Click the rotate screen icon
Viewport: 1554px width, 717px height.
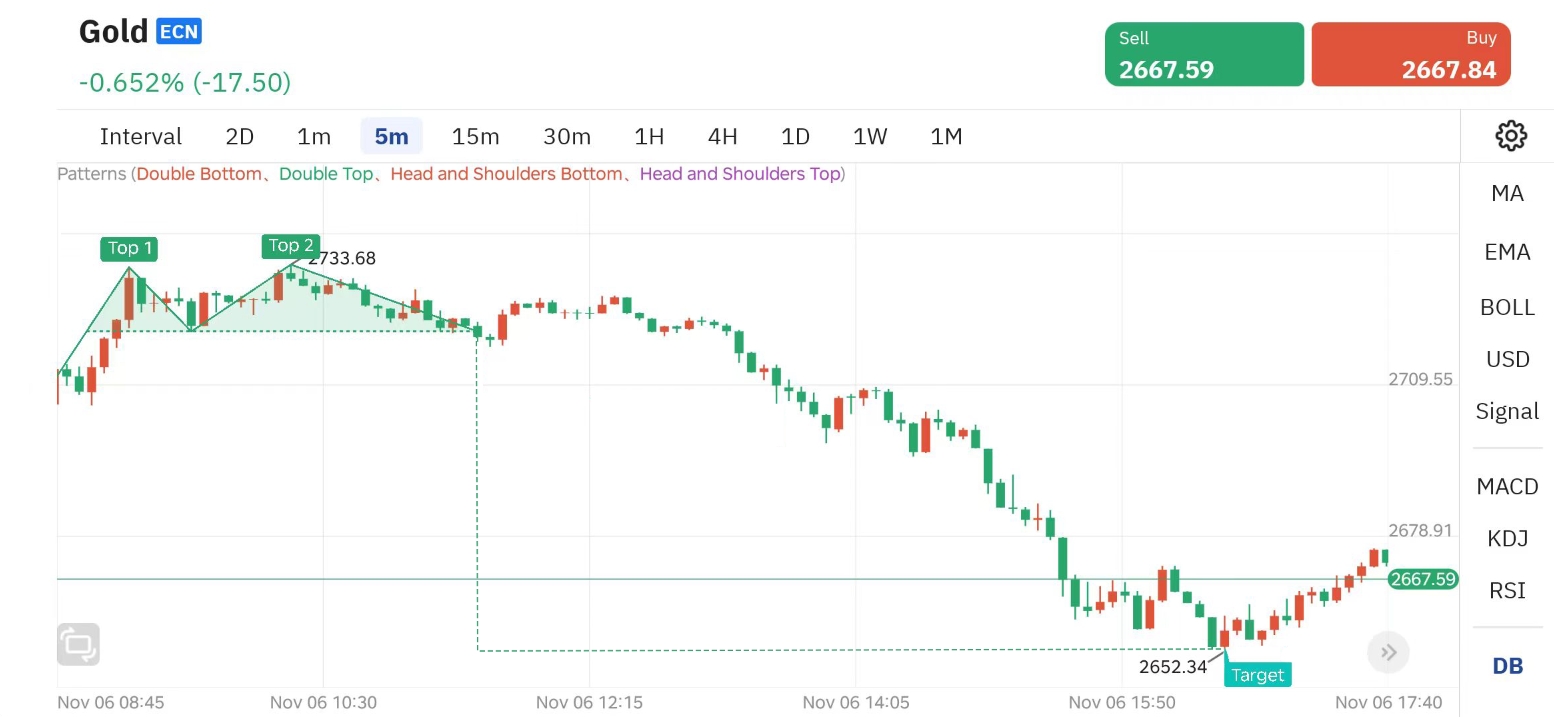coord(79,644)
